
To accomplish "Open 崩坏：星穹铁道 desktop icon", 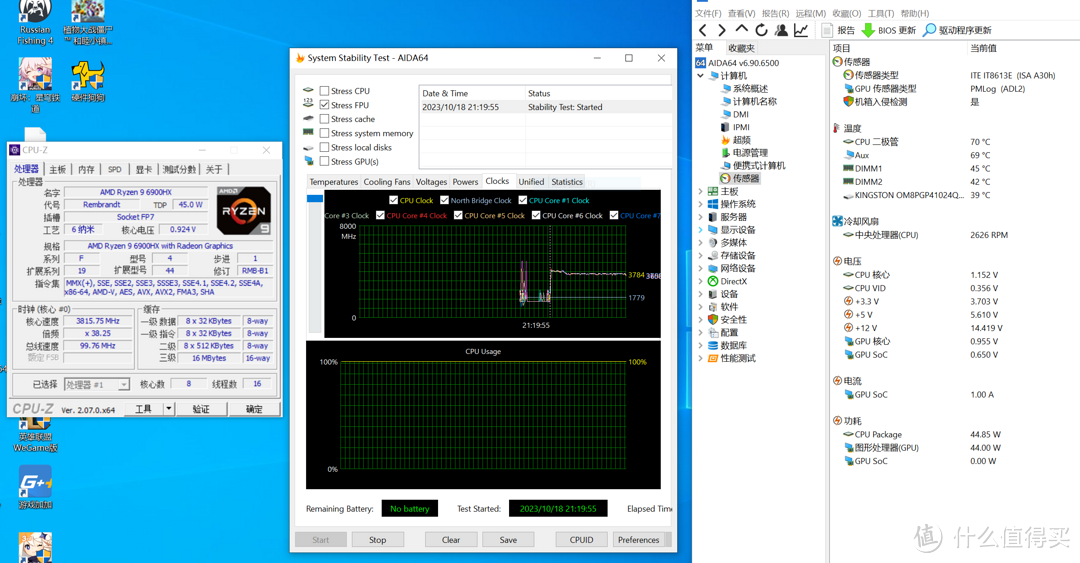I will [x=36, y=85].
